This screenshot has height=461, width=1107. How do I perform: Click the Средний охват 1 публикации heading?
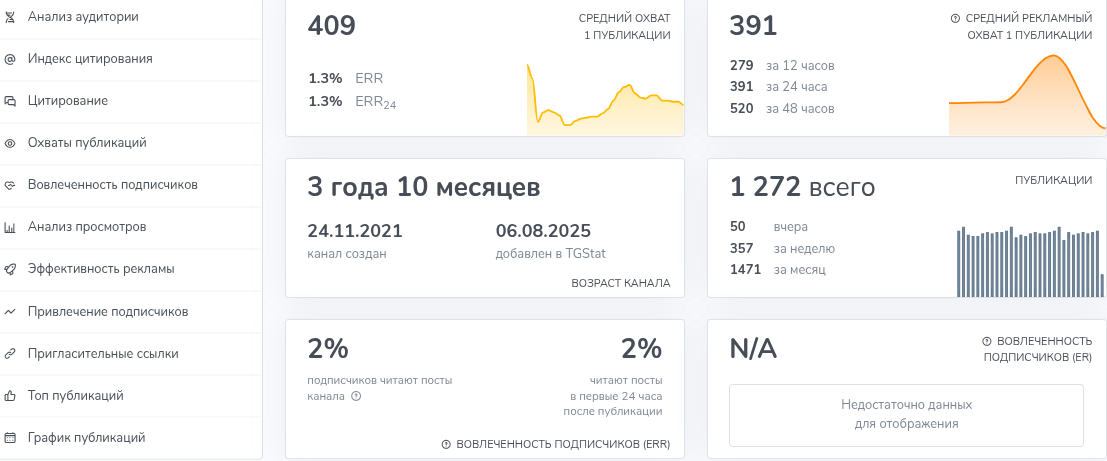pos(624,27)
